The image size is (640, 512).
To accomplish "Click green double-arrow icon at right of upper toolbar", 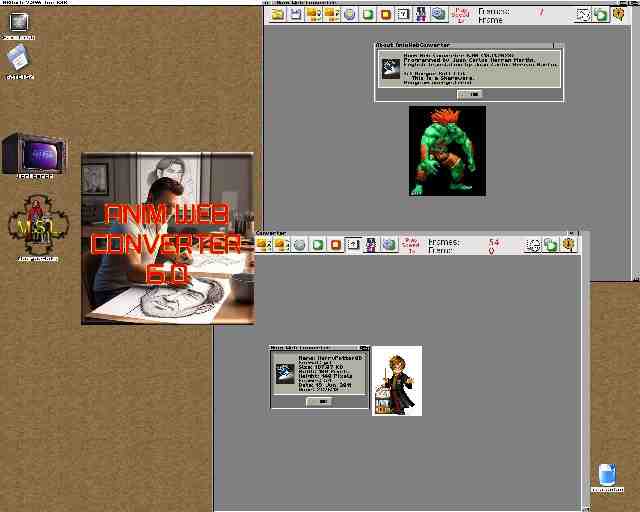I will coord(601,15).
